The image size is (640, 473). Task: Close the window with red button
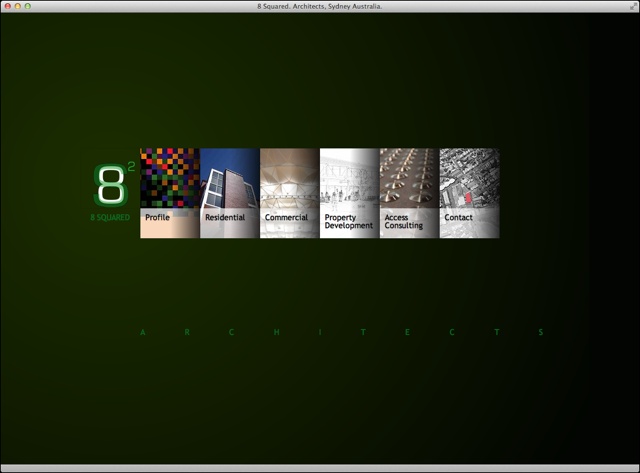(7, 6)
